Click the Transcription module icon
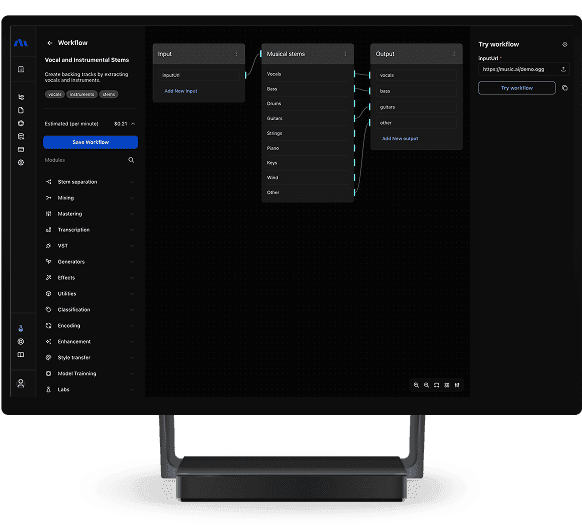Screen dimensions: 582x526 point(48,230)
